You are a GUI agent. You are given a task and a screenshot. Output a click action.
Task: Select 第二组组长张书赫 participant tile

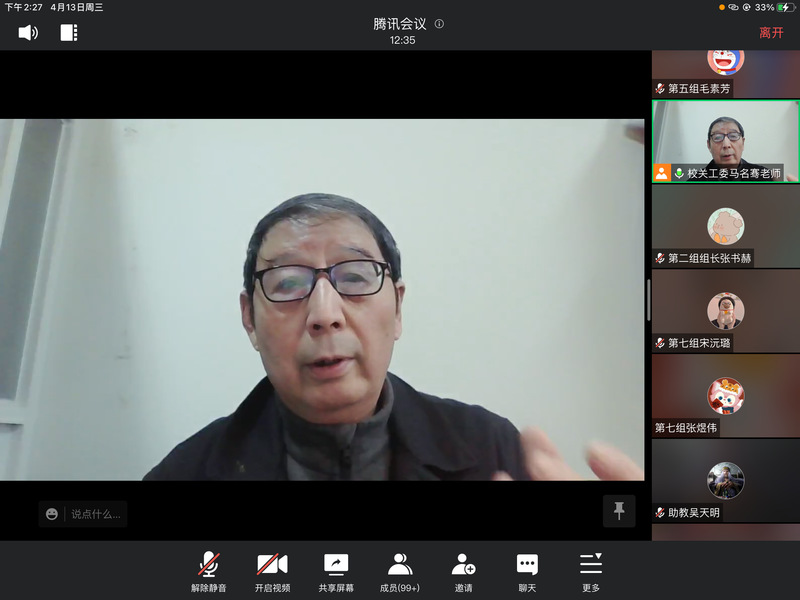point(725,227)
